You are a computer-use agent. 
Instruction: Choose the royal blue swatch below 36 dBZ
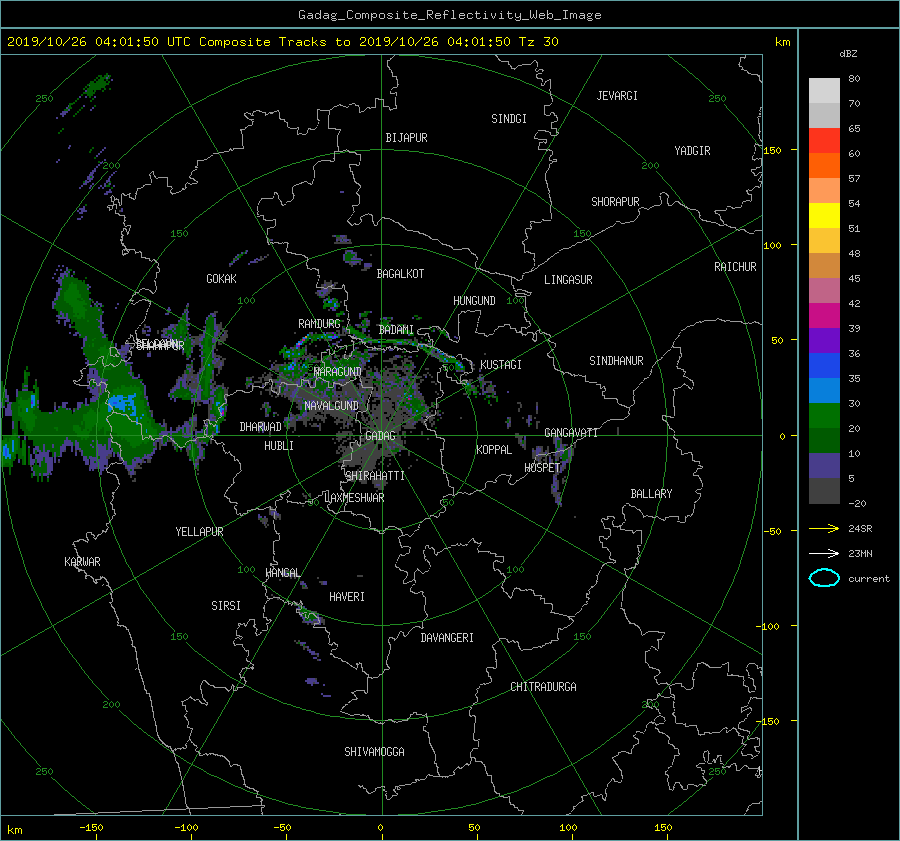[824, 365]
